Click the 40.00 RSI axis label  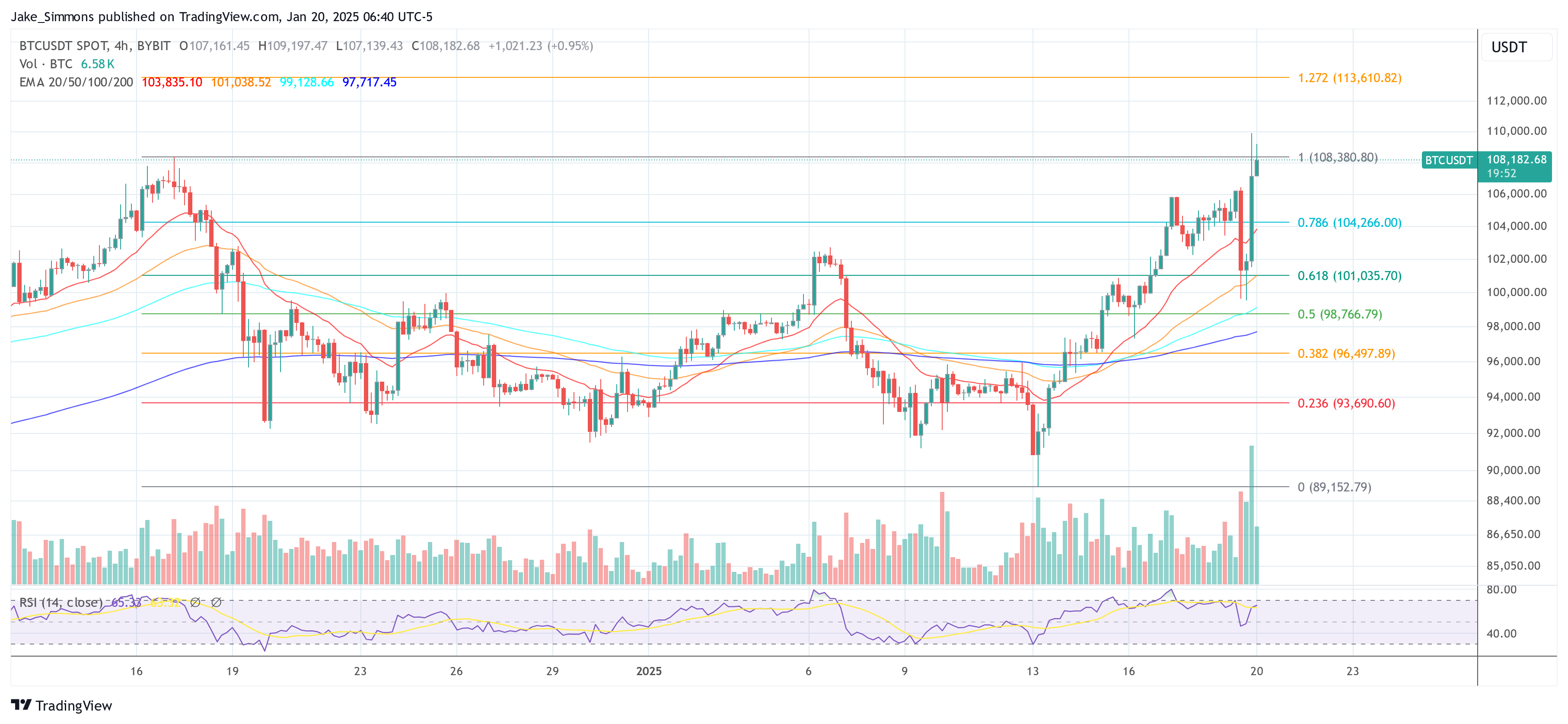click(1501, 634)
